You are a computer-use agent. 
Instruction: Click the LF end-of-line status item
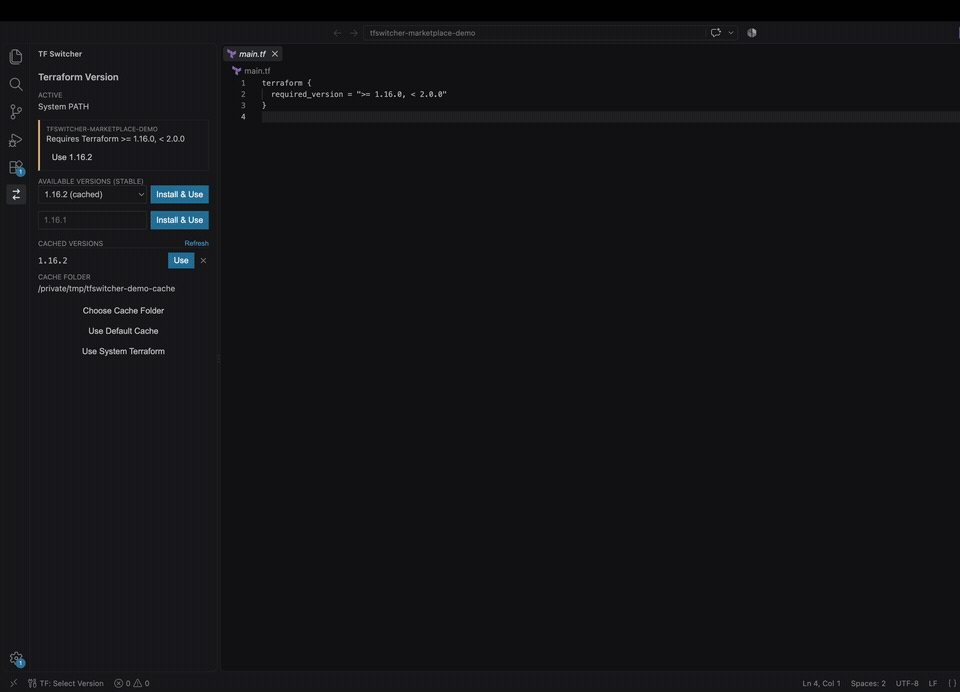932,683
